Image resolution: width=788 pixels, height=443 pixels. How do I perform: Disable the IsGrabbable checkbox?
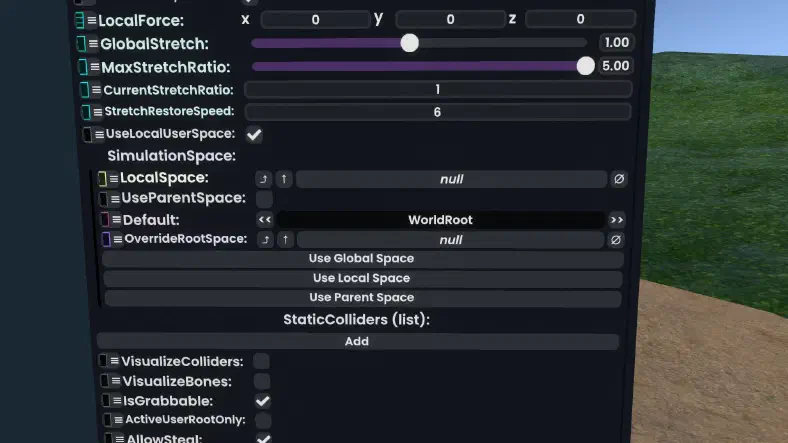click(263, 401)
